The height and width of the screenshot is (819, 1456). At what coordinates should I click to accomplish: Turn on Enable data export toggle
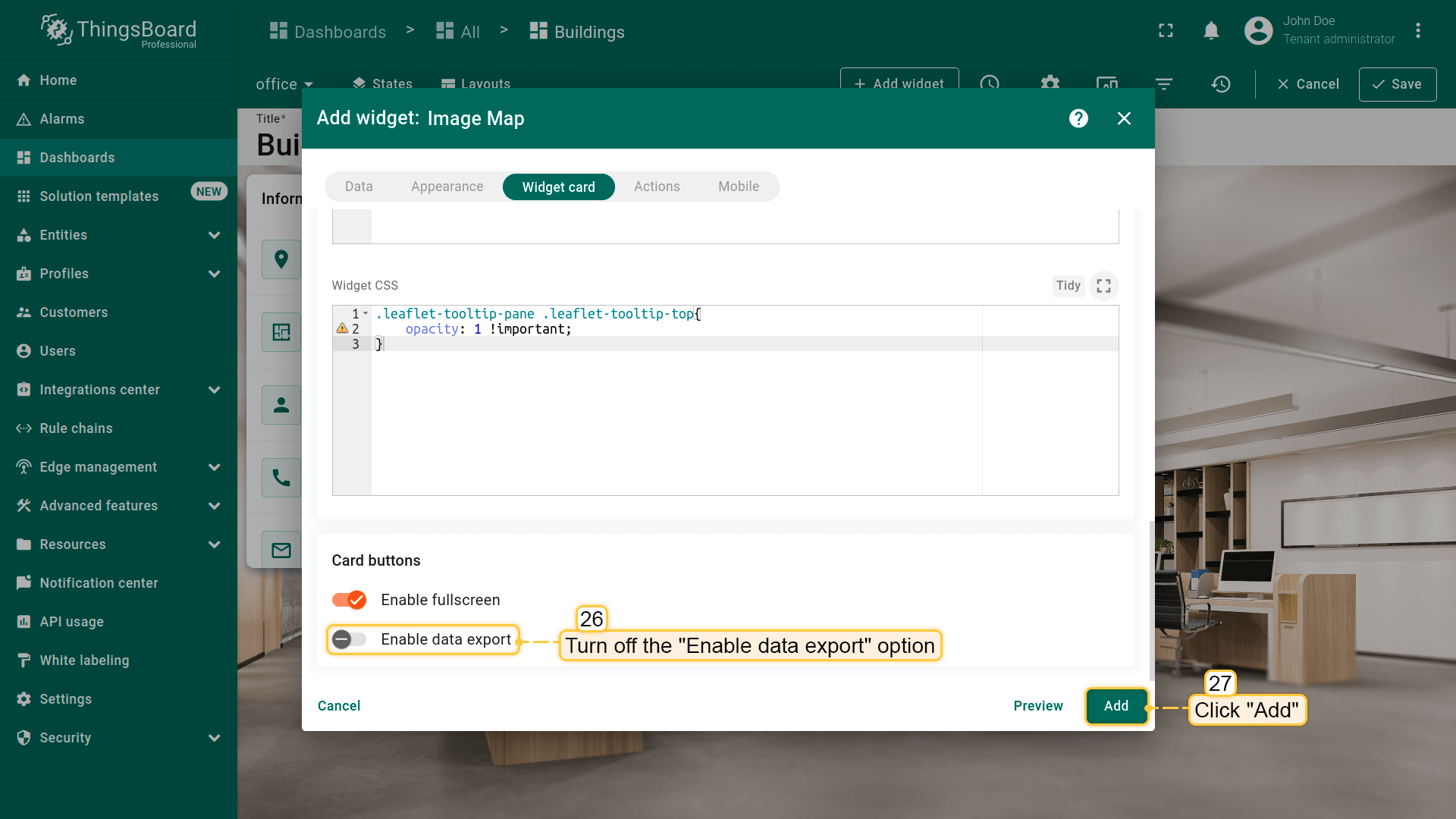[350, 639]
